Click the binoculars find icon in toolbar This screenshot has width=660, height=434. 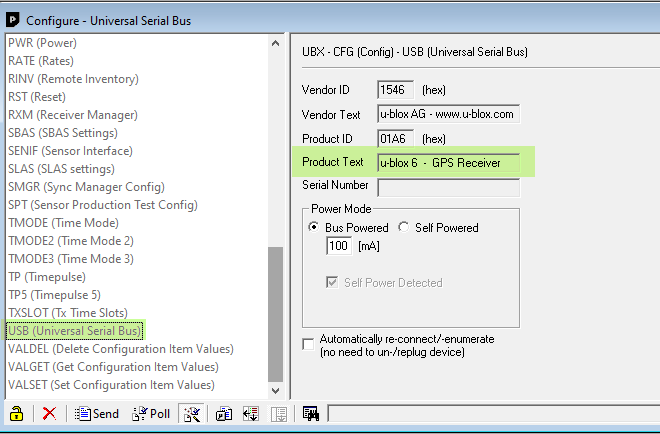coord(311,414)
